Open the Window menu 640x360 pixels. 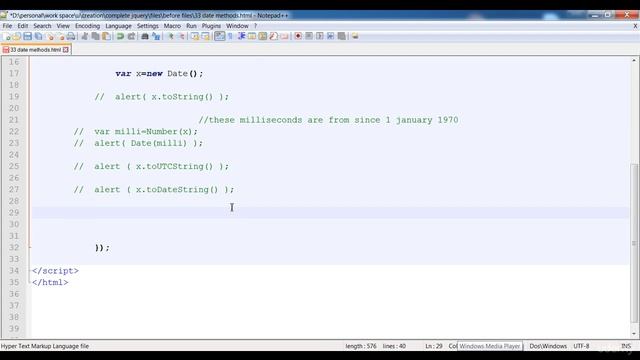(x=237, y=26)
